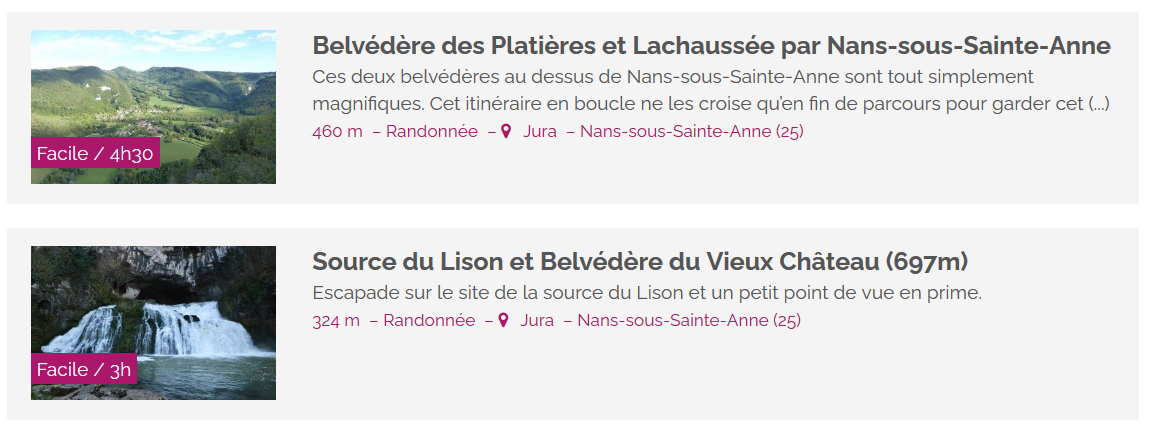Click description beginning Escapade sur le site
1154x434 pixels.
pyautogui.click(x=647, y=293)
